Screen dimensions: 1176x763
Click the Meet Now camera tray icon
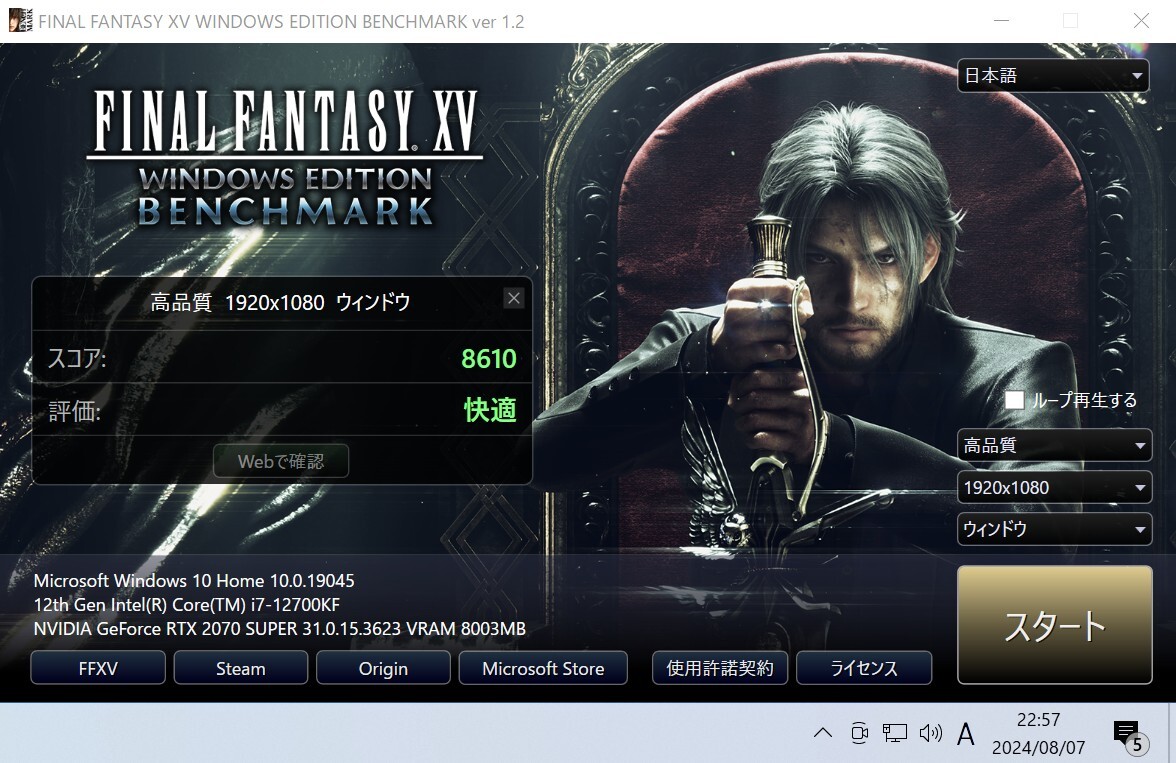pos(860,733)
